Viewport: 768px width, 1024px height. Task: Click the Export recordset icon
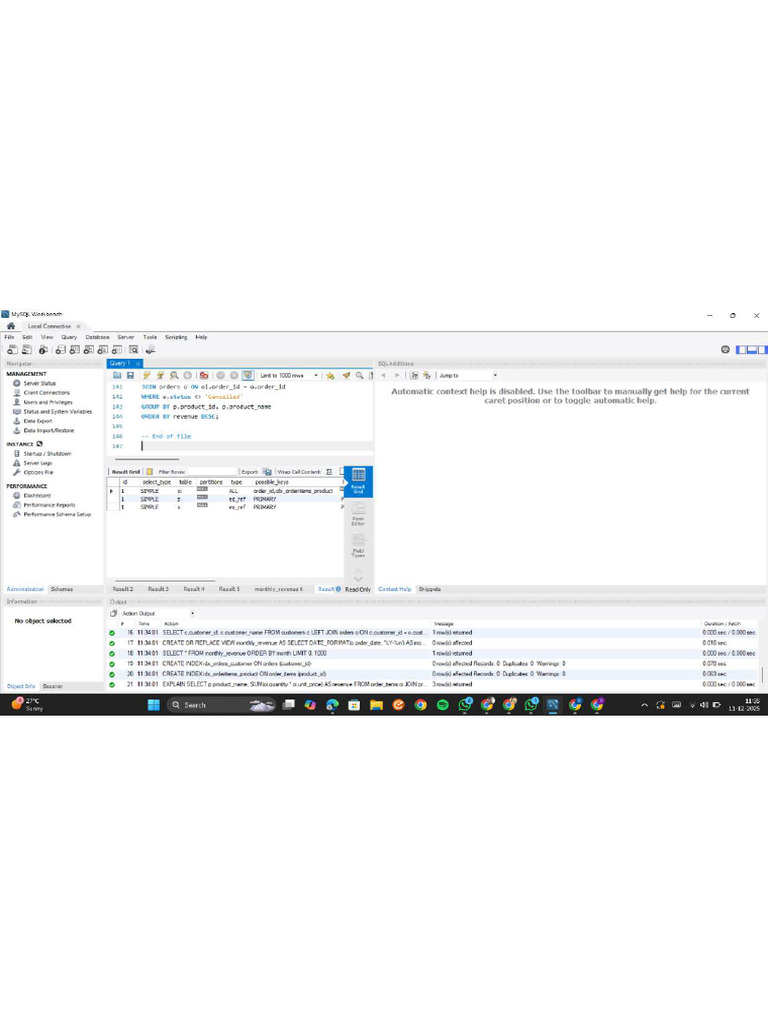click(x=267, y=472)
